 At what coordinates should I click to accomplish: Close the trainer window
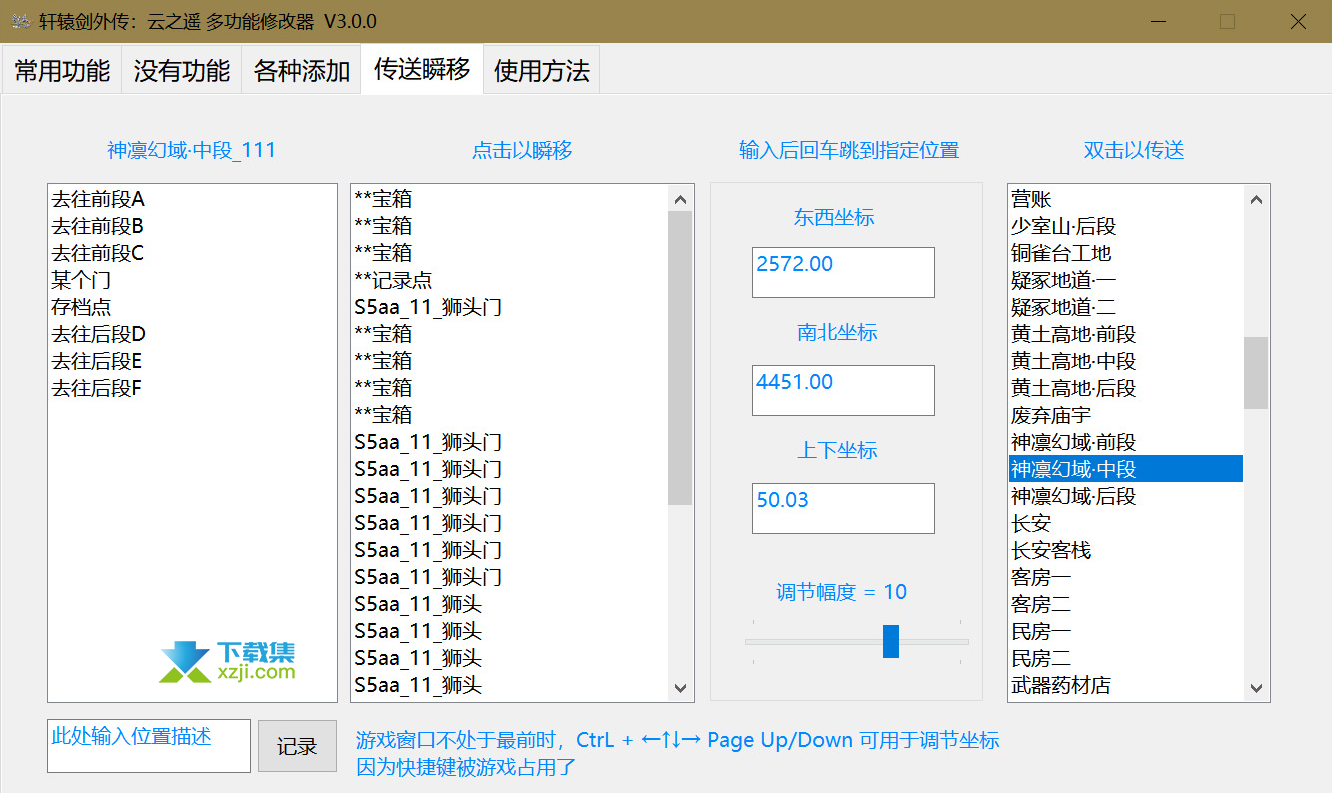(x=1298, y=22)
